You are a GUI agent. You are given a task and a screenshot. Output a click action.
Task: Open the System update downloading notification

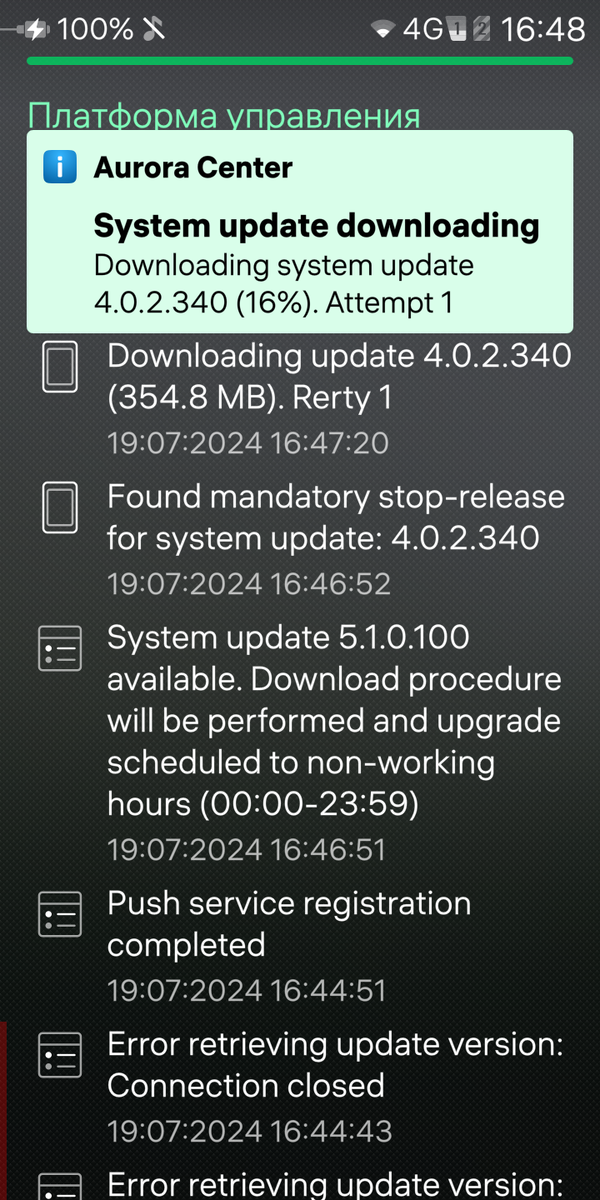(x=300, y=231)
